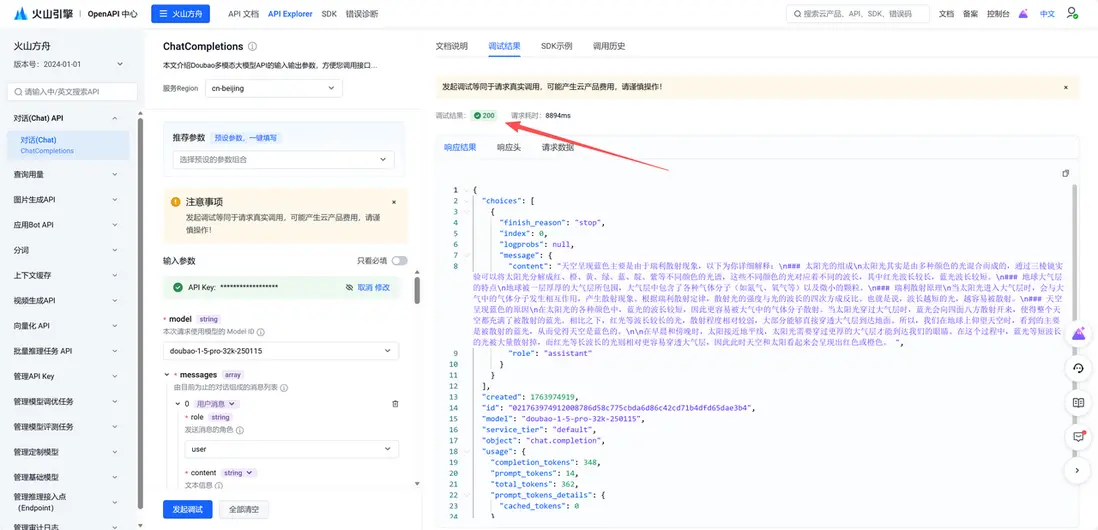
Task: Open API 文档 in top navigation
Action: [x=244, y=13]
